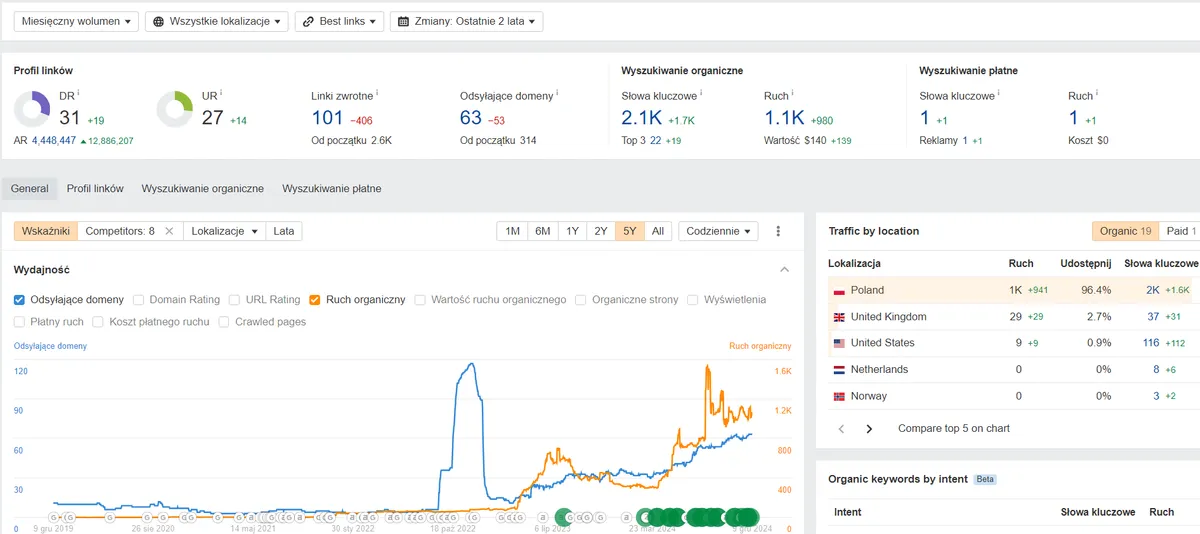1200x534 pixels.
Task: Click the Netherlands flag icon
Action: [x=839, y=369]
